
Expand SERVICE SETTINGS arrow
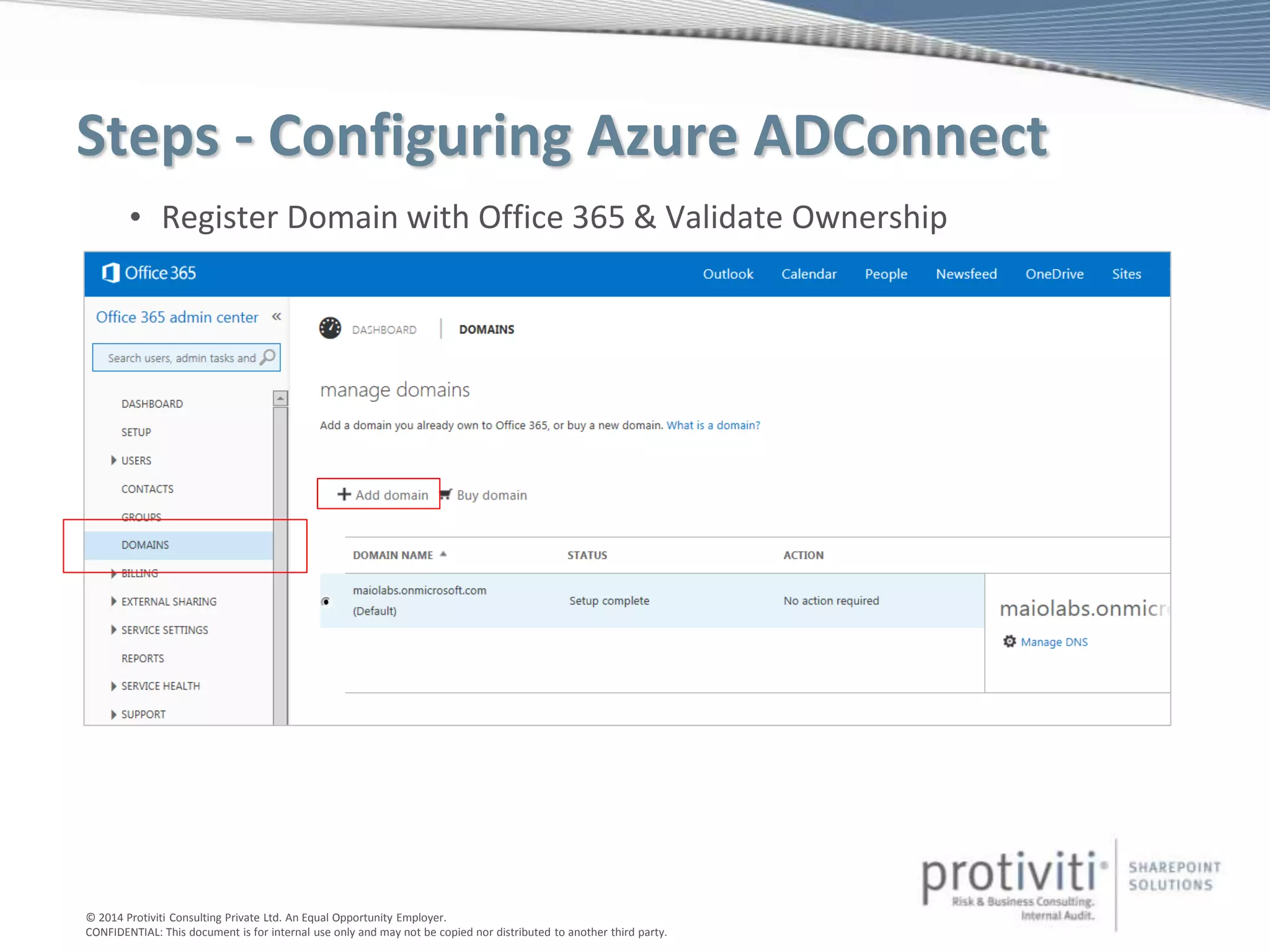pos(113,630)
